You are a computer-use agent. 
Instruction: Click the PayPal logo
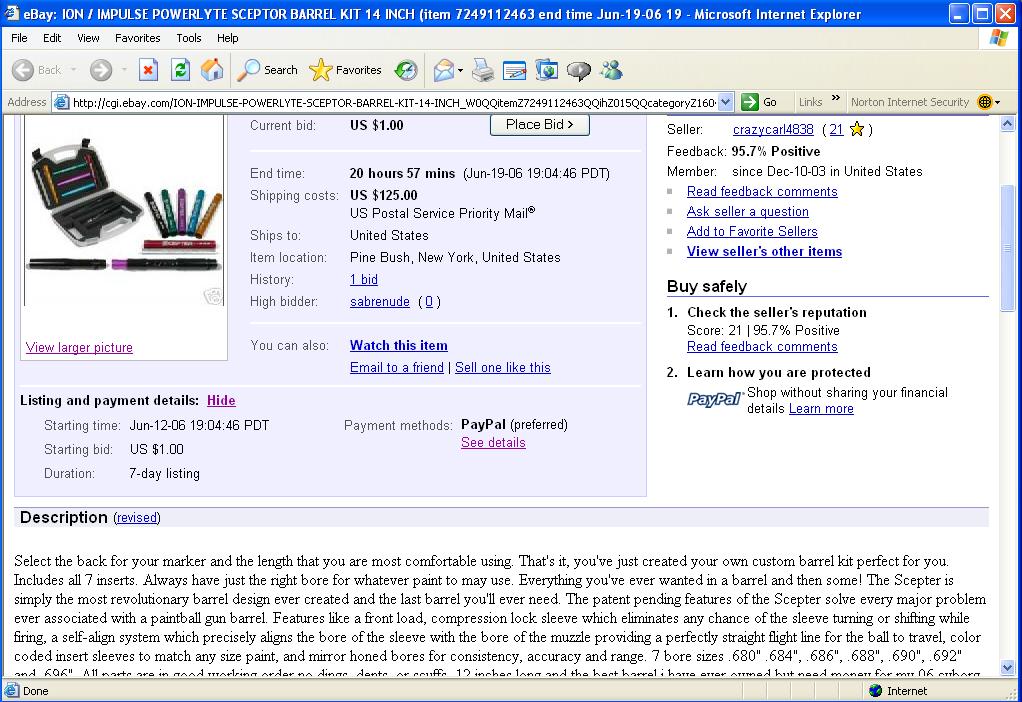tap(715, 400)
